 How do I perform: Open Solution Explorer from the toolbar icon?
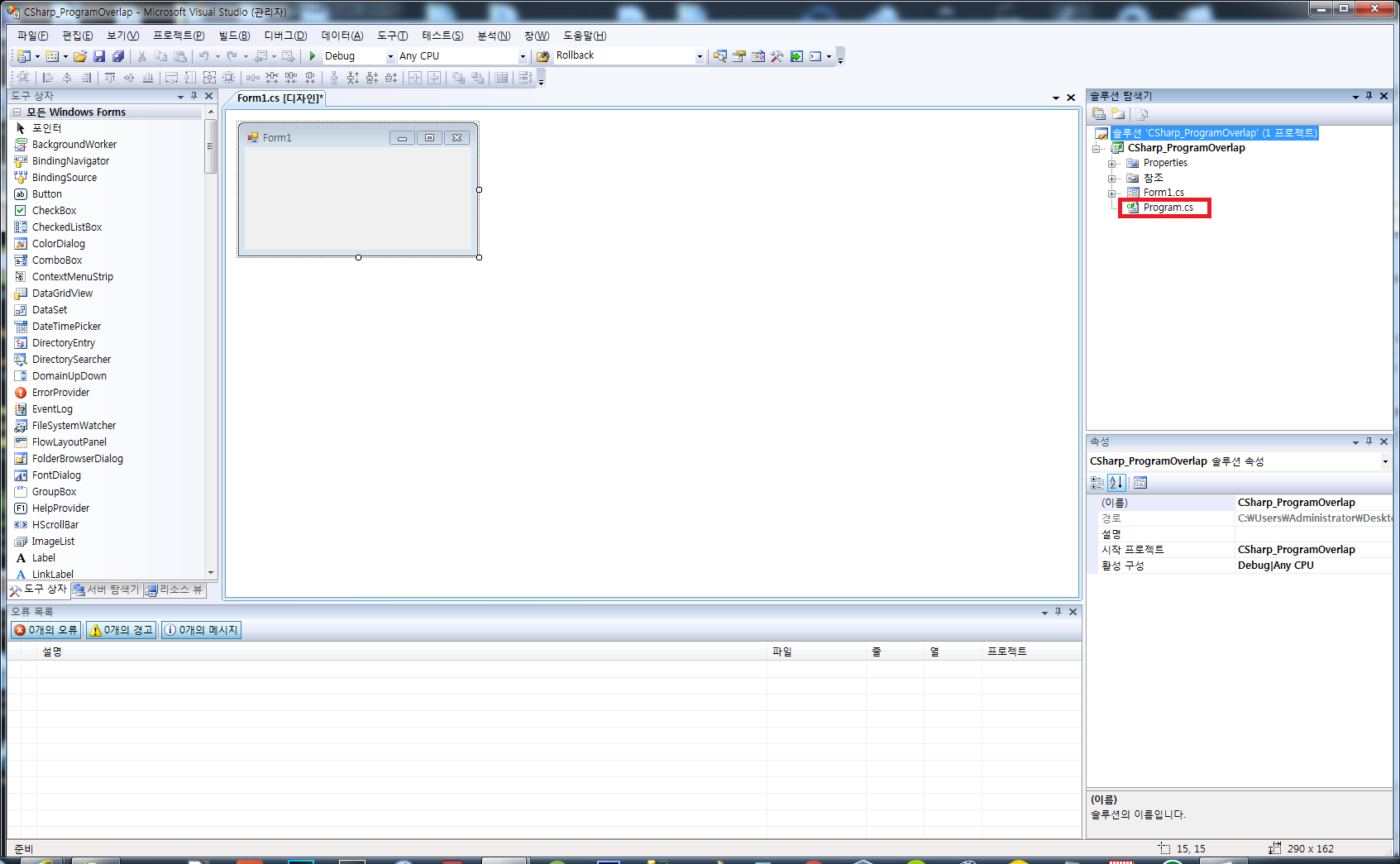(x=720, y=56)
